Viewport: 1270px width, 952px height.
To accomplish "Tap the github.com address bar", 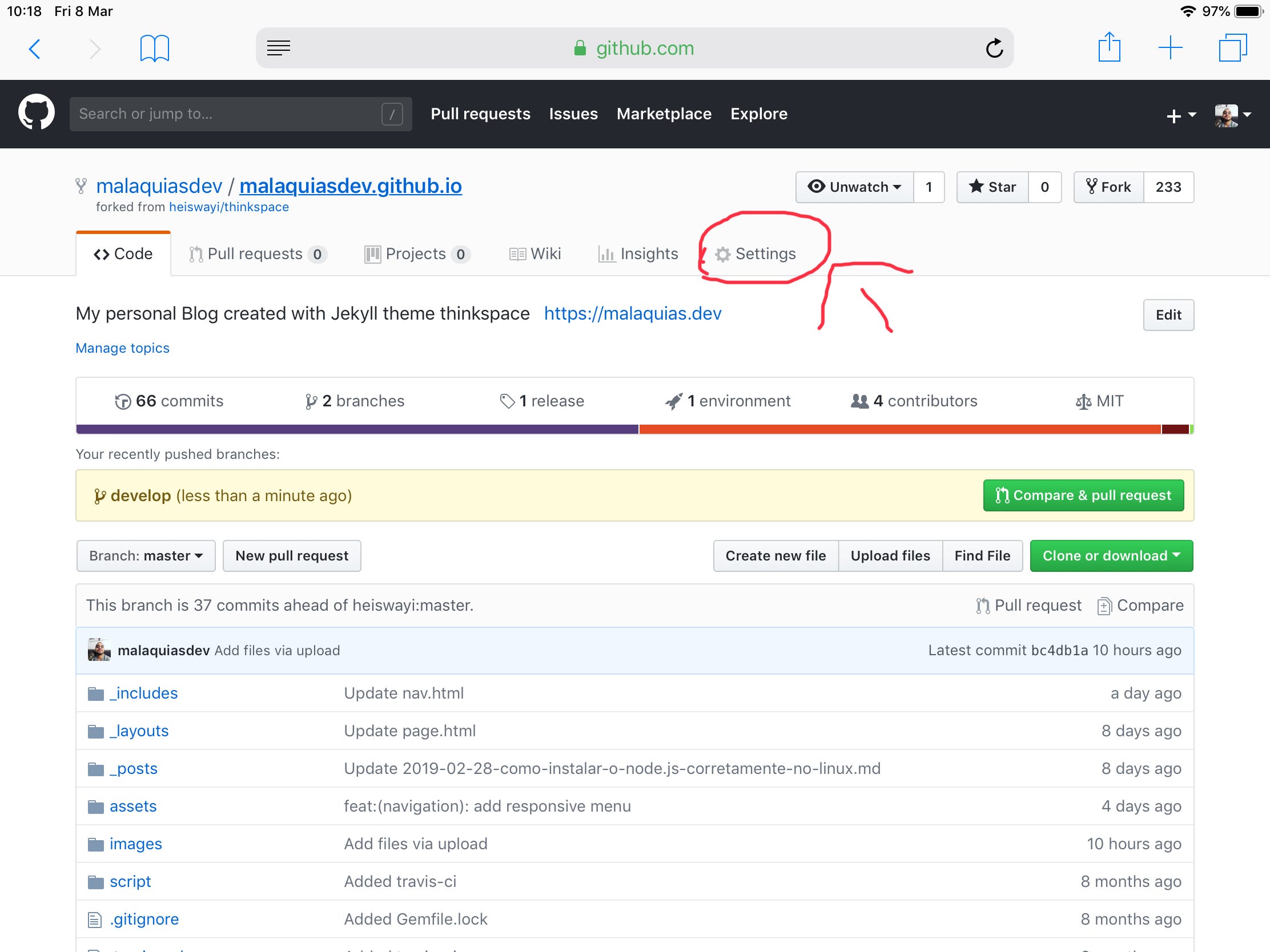I will [634, 48].
